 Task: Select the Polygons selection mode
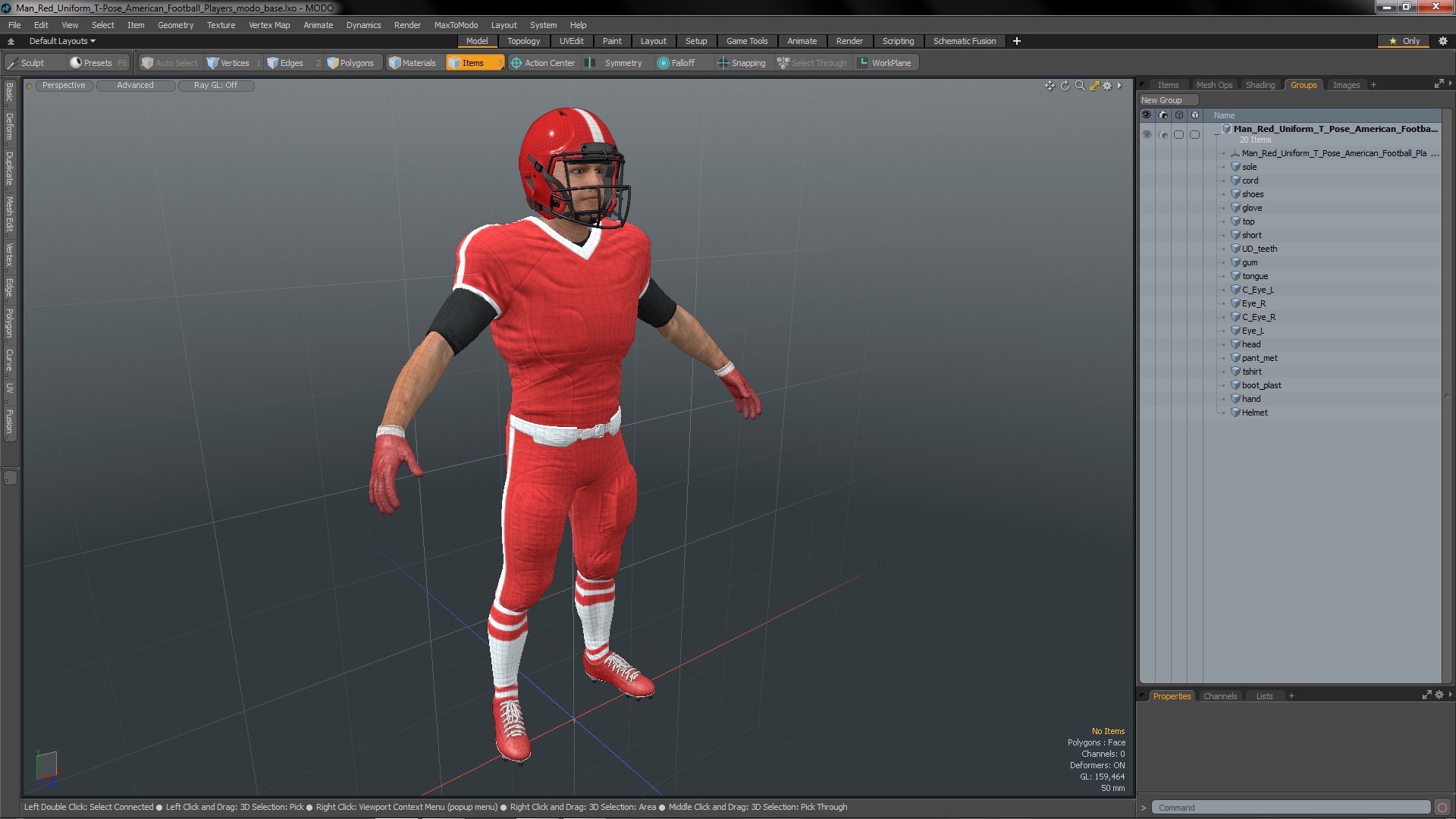350,63
